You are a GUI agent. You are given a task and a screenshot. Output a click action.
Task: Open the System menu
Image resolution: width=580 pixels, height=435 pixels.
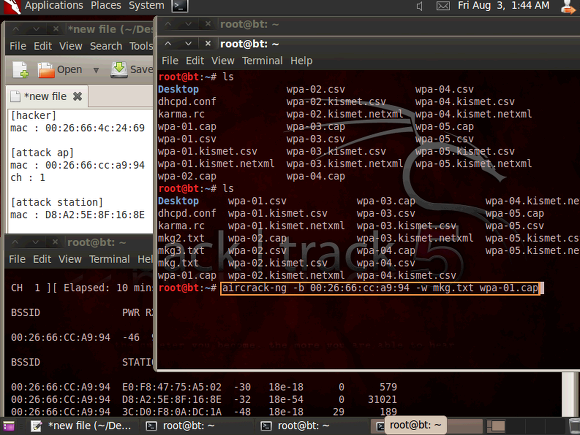[146, 6]
